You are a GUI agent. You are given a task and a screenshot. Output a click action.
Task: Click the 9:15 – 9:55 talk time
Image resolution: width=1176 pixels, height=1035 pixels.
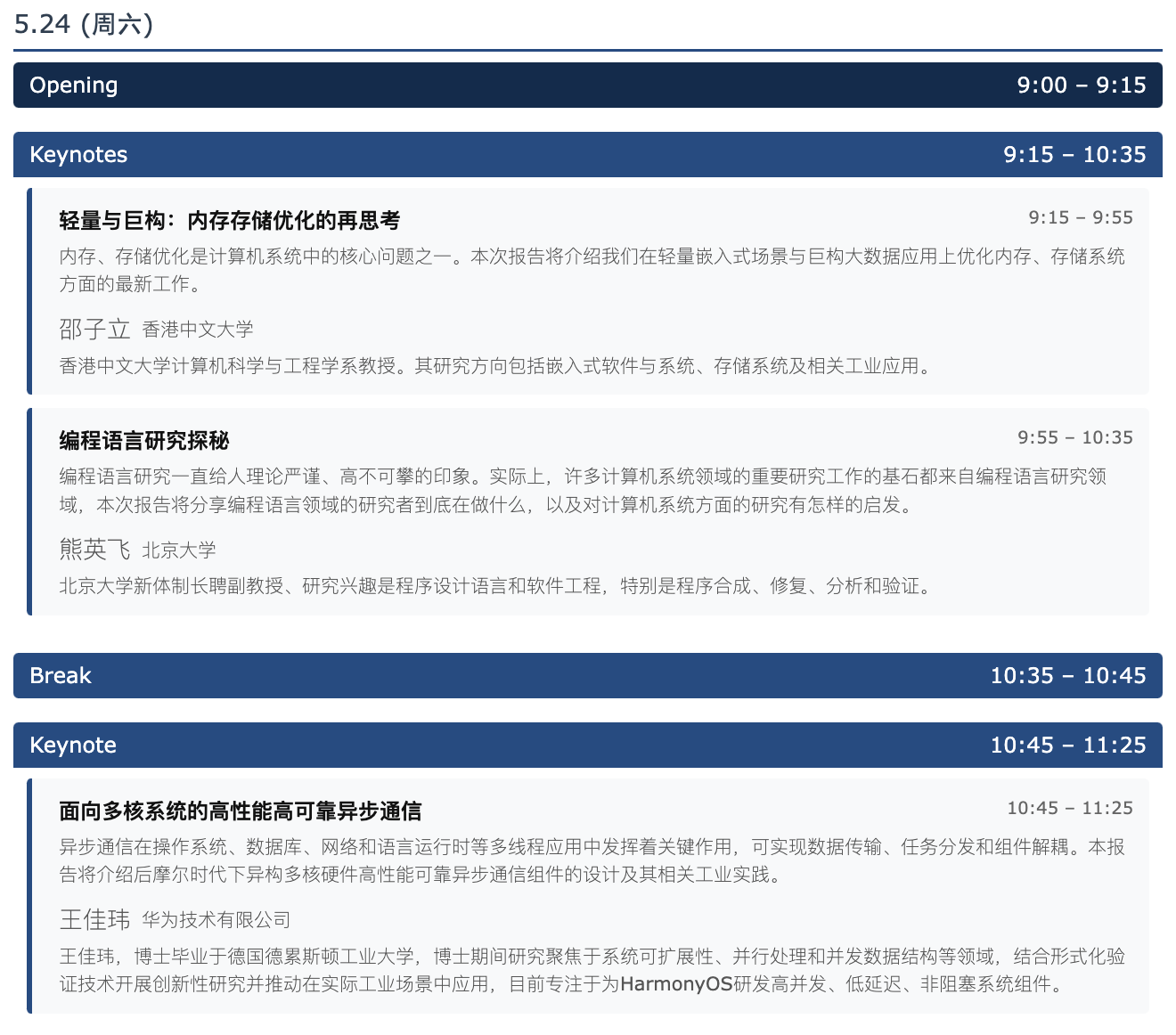(1080, 218)
